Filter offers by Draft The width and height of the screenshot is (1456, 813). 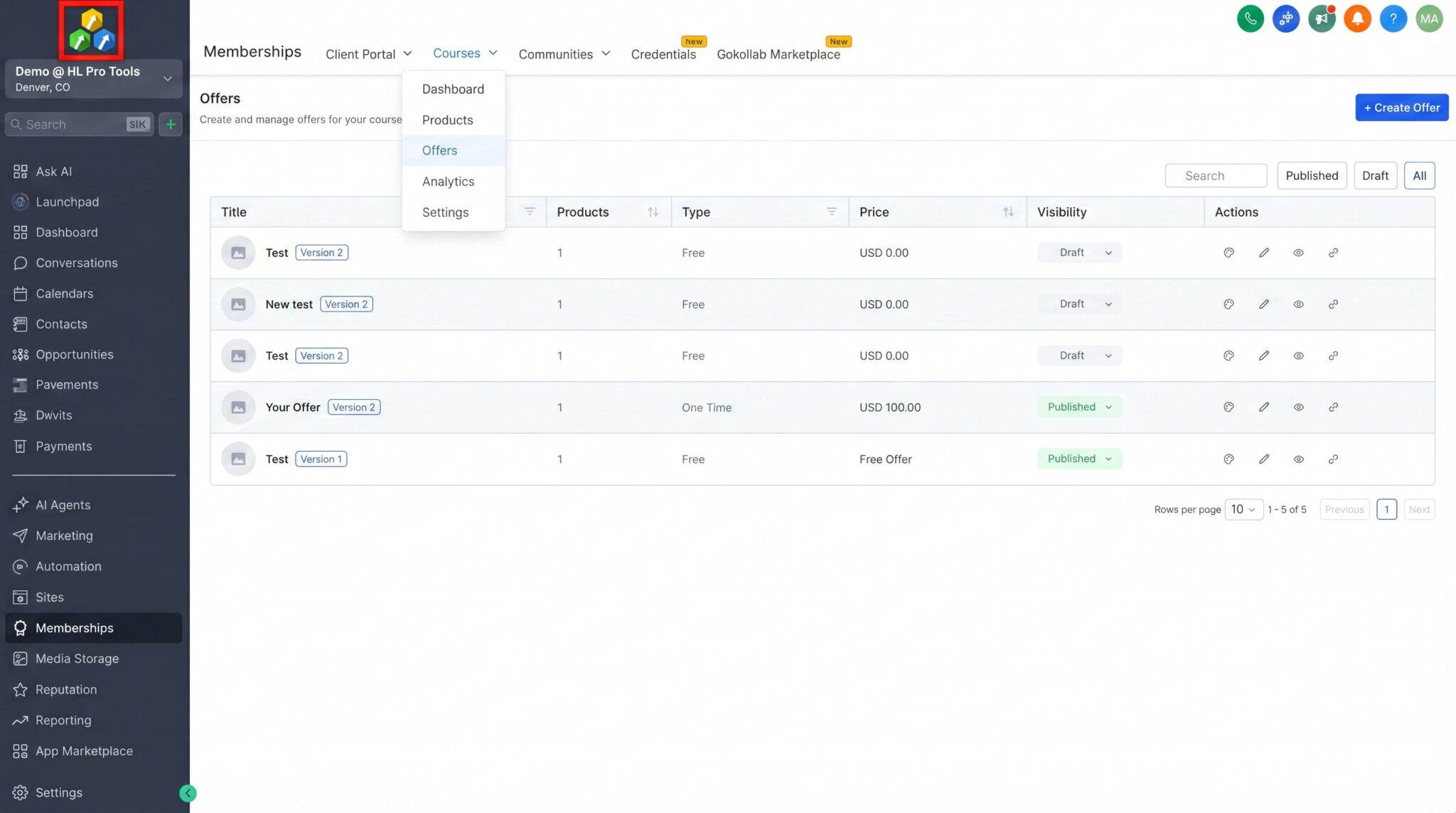click(x=1375, y=176)
